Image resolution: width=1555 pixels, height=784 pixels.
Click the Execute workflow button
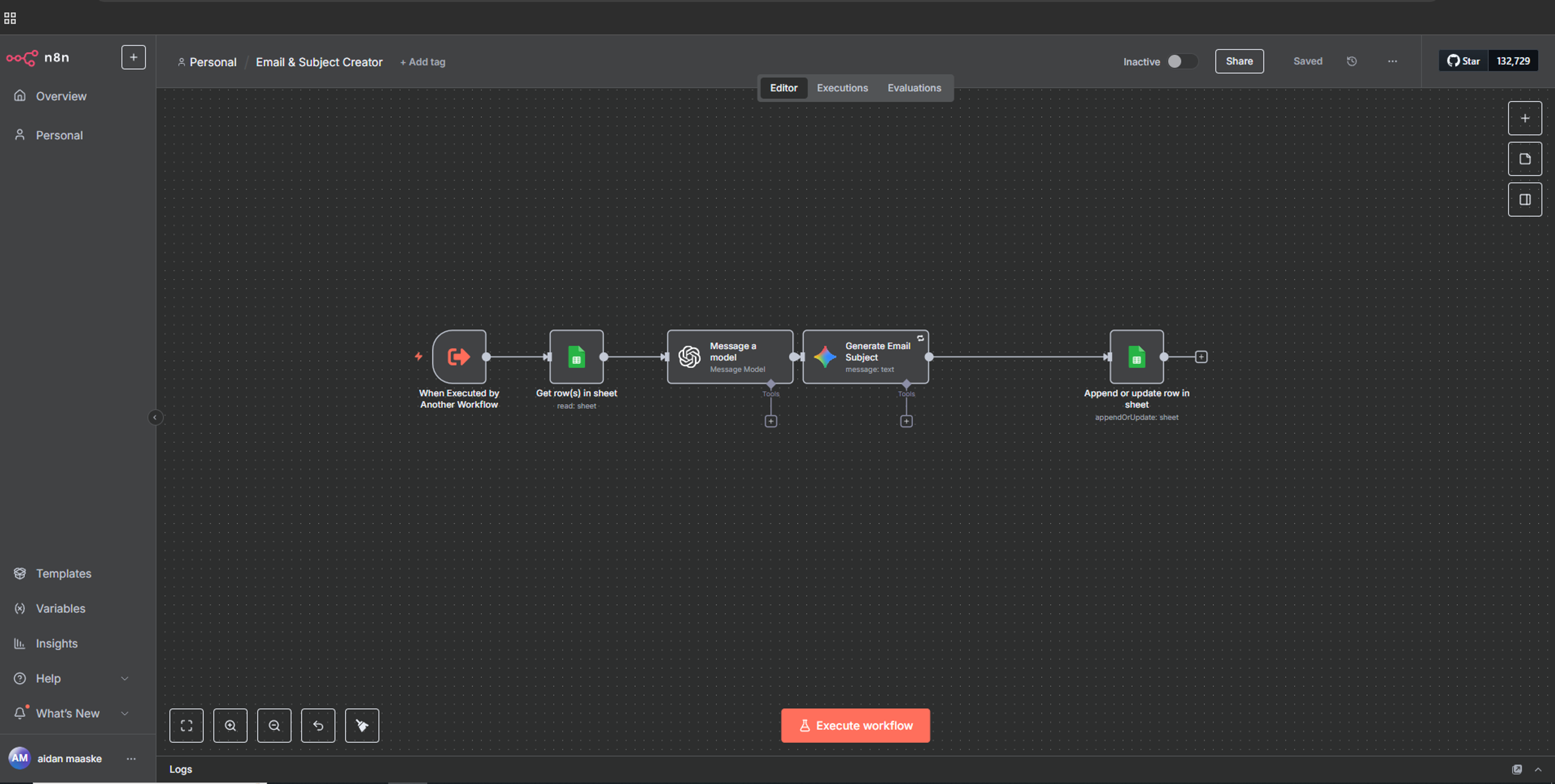[x=855, y=726]
